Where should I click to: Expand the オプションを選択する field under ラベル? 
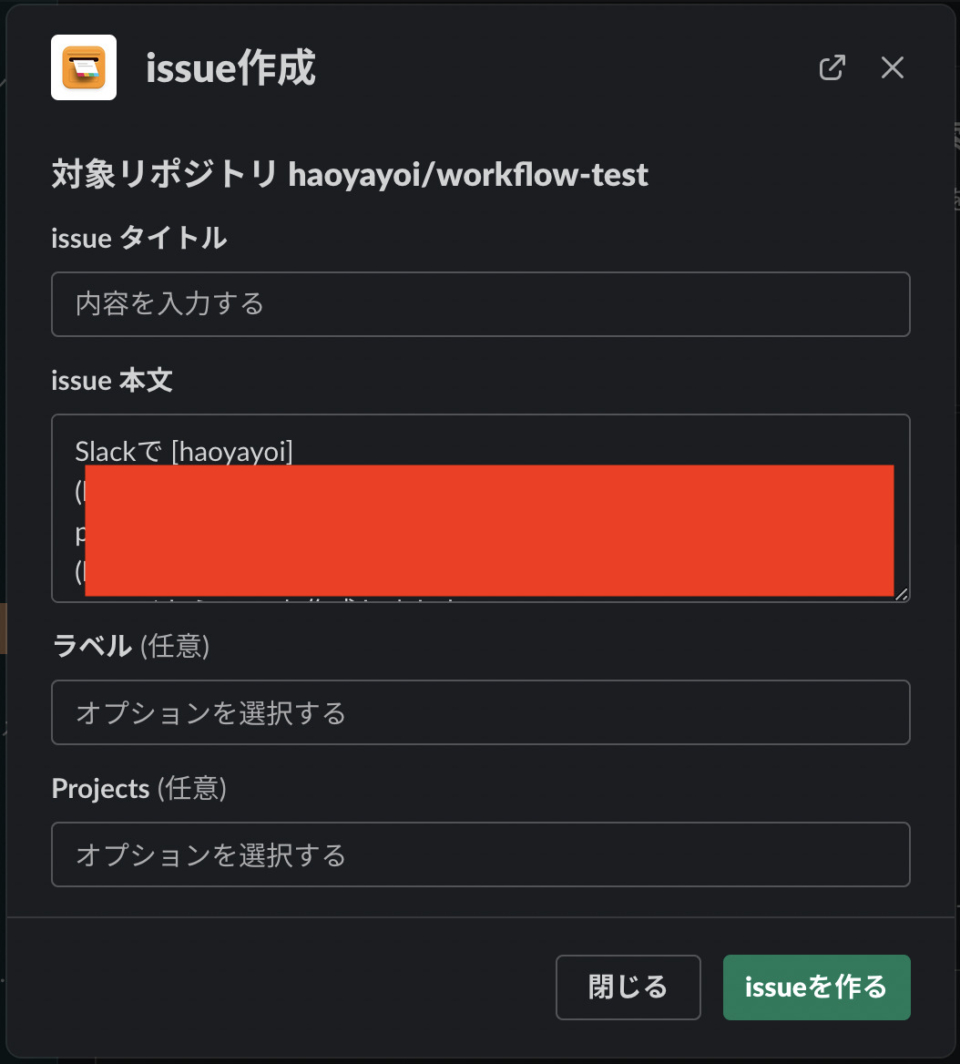(480, 712)
